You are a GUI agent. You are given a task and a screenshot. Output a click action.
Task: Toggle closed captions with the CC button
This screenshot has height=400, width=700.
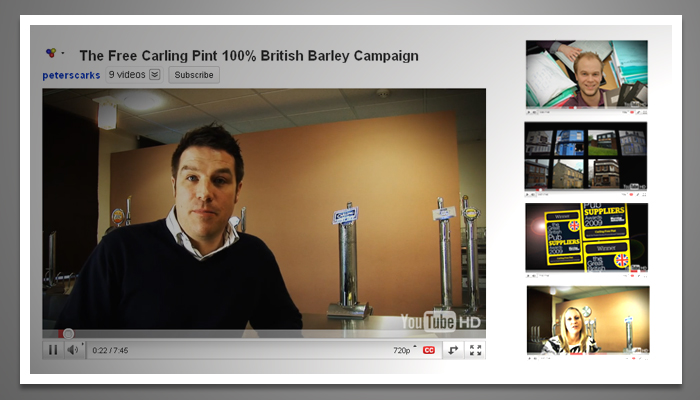429,350
